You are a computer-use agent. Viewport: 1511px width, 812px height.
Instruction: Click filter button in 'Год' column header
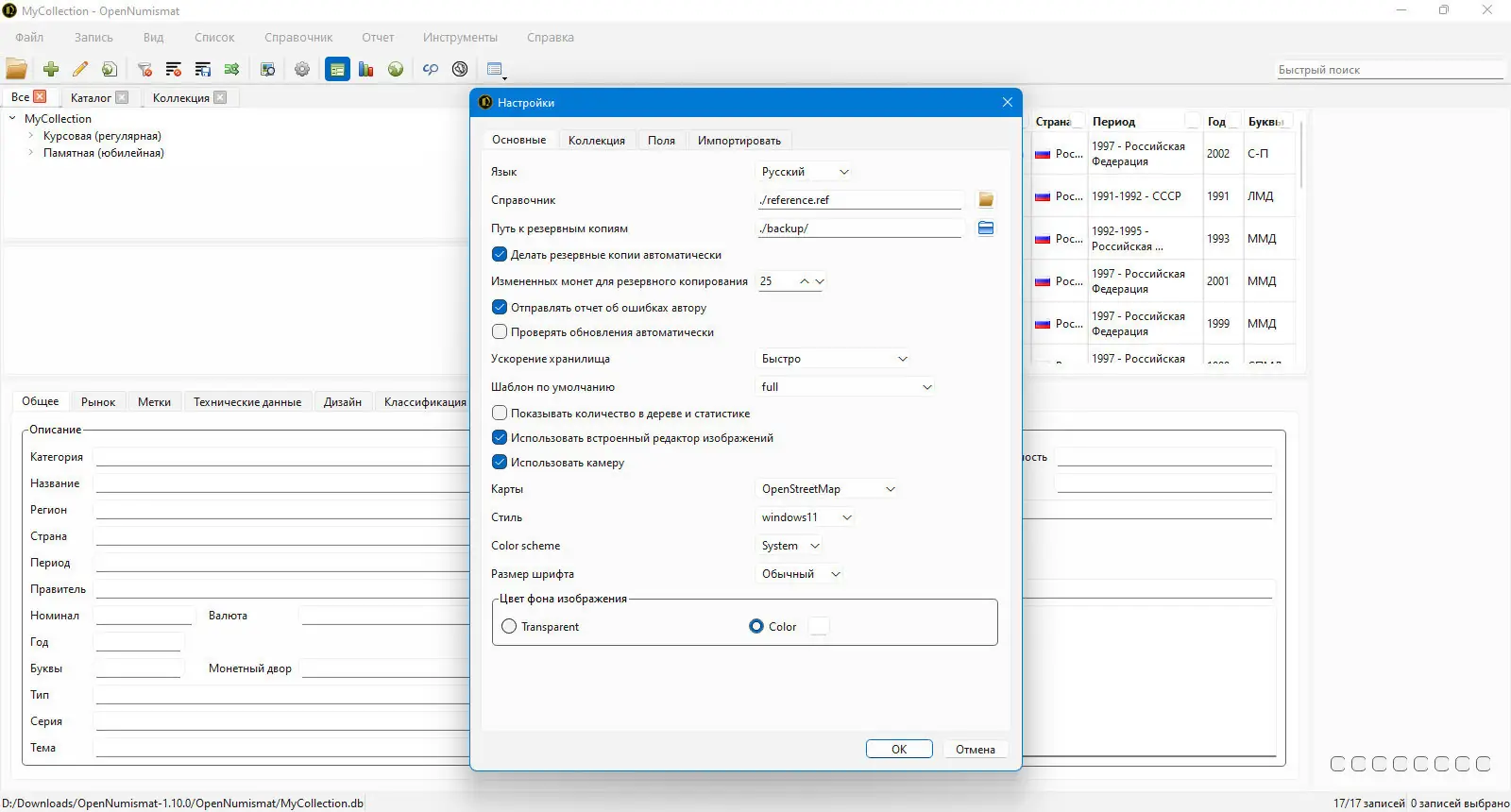1234,121
